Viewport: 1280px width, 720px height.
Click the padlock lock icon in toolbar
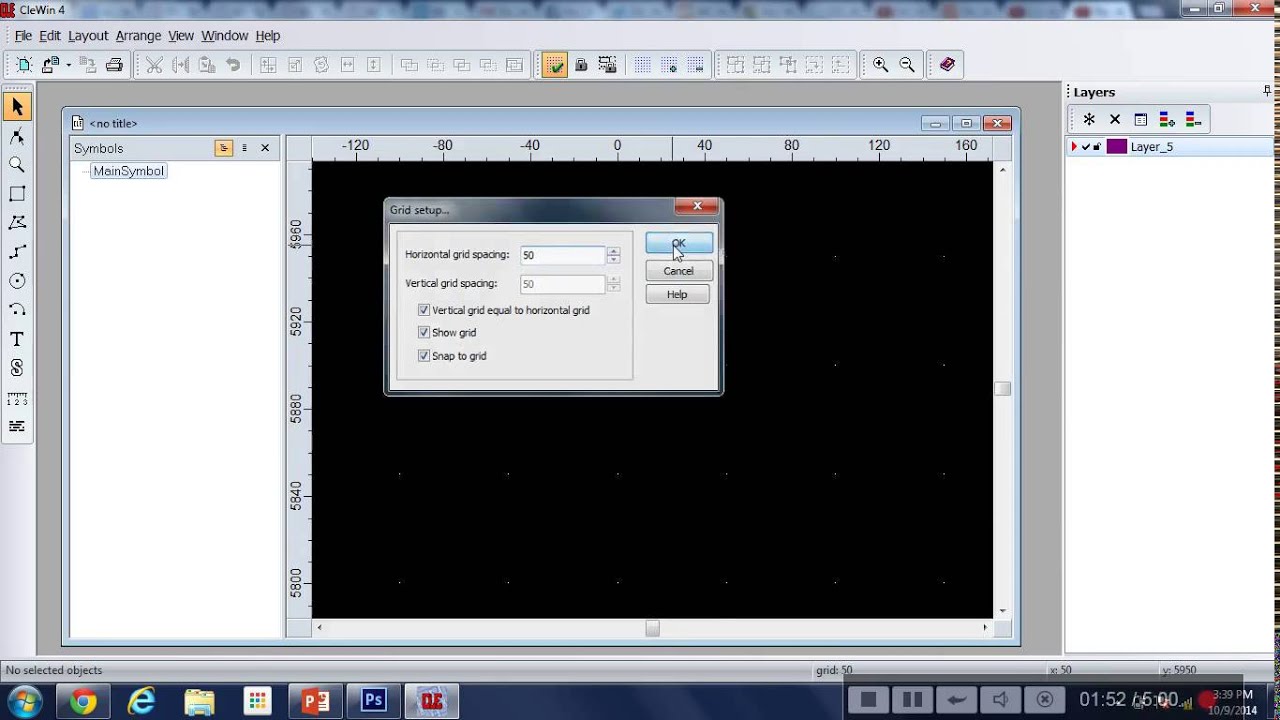point(581,65)
